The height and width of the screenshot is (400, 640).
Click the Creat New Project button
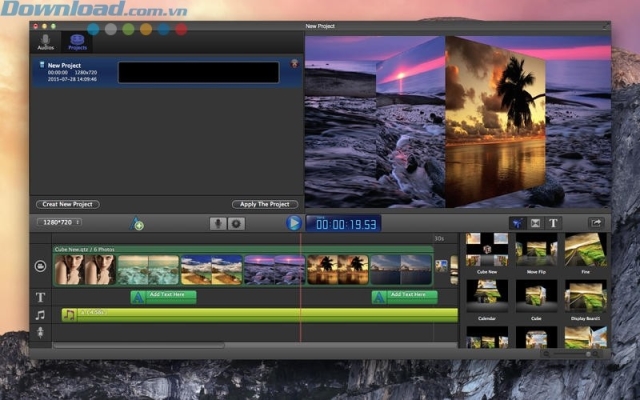click(68, 204)
